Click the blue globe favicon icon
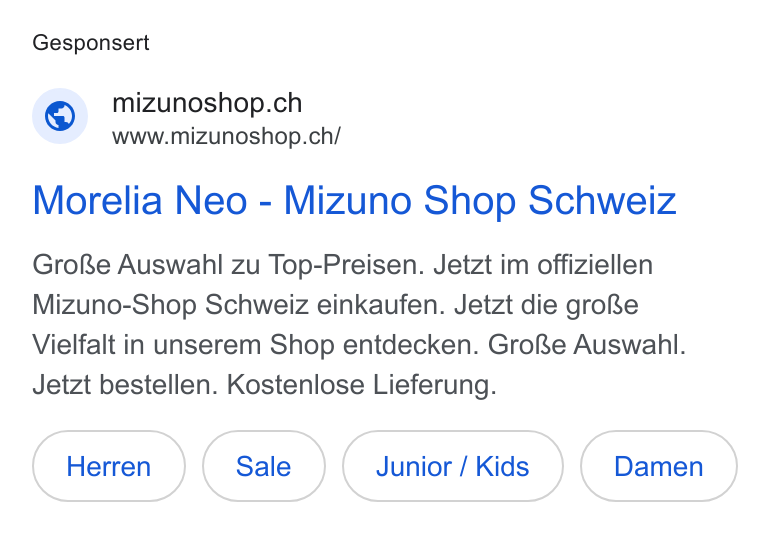Screen dimensions: 760x534 [60, 116]
